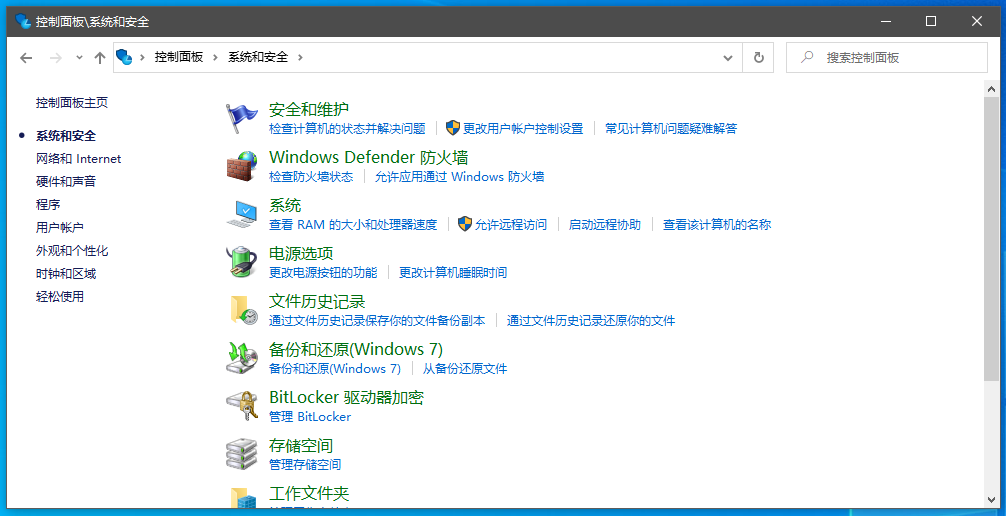Click the shield icon before 更改用户帐户控制设置
Screen dimensions: 1006x516
coord(453,128)
